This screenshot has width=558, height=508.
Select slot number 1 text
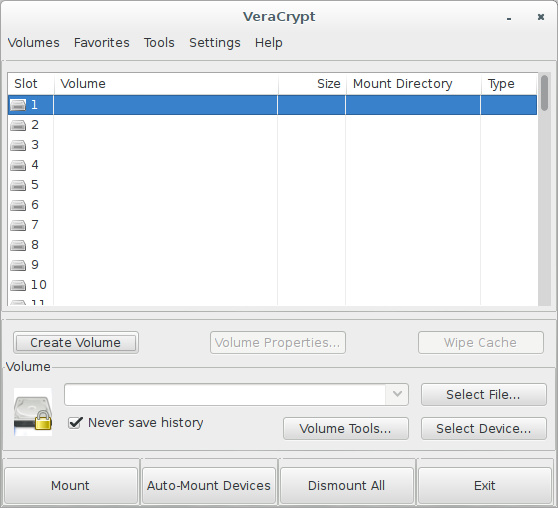click(x=35, y=105)
